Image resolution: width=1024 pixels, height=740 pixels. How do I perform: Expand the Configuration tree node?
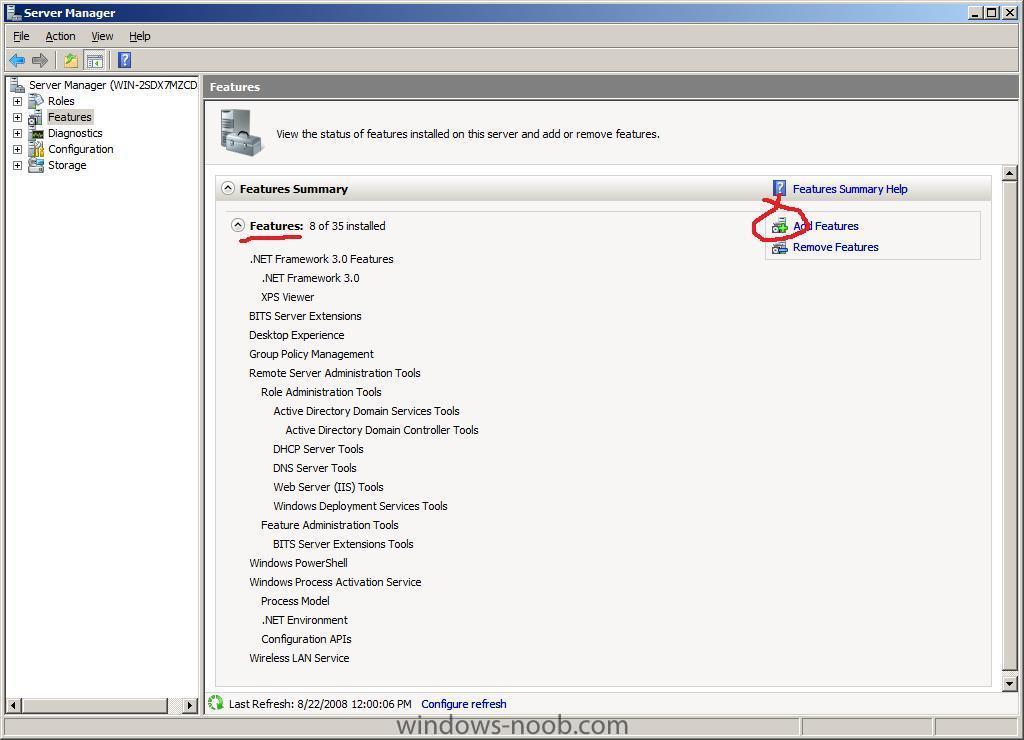[18, 150]
